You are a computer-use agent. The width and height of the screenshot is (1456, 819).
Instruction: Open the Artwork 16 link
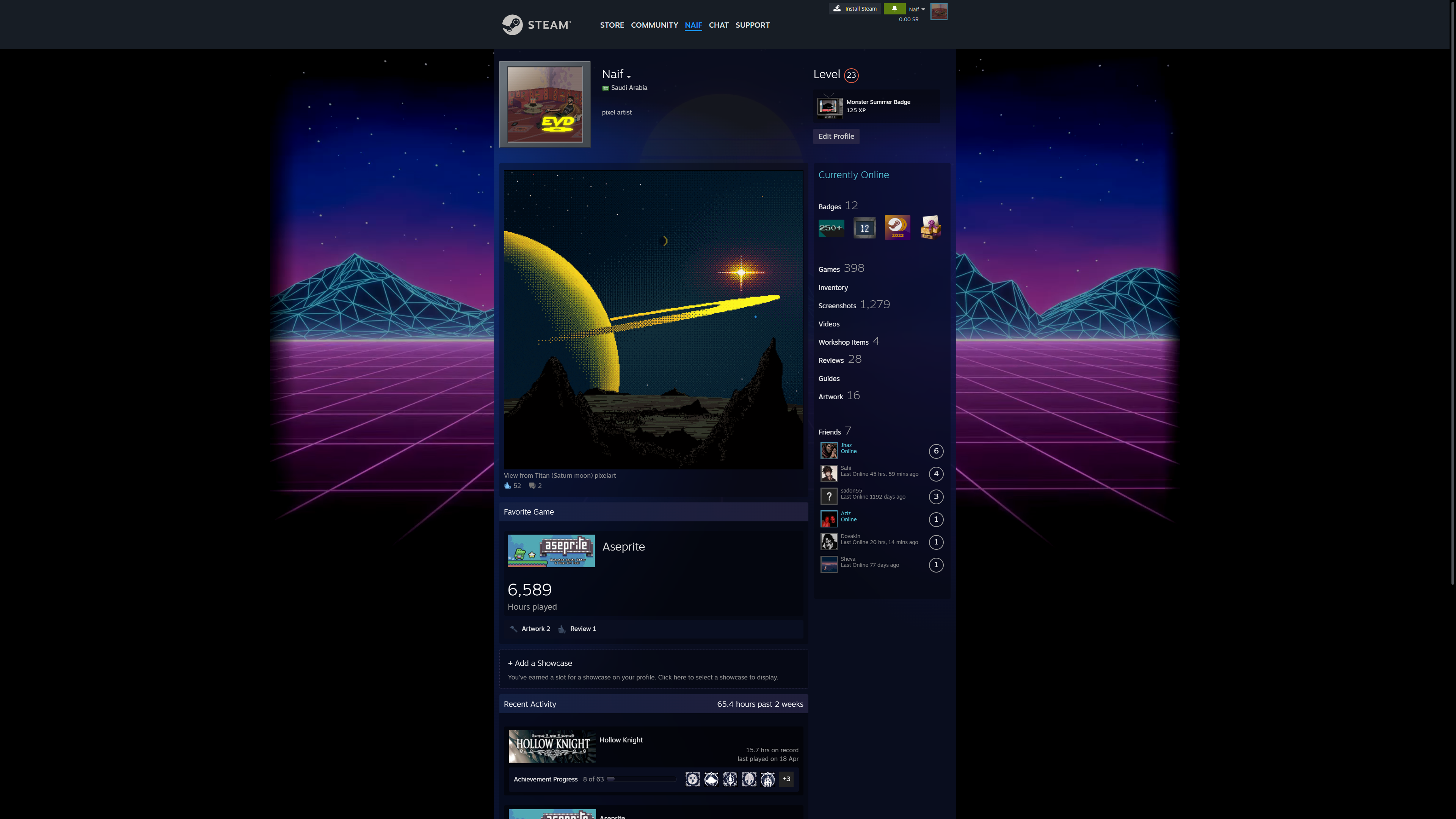tap(839, 396)
